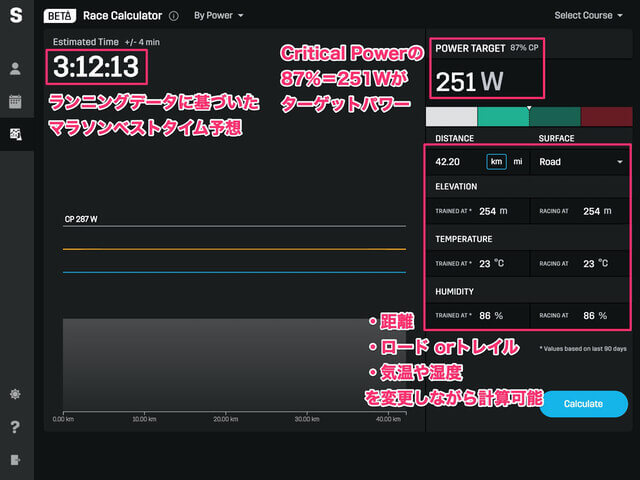Click the grey elevation profile area
This screenshot has width=640, height=480.
(x=234, y=364)
